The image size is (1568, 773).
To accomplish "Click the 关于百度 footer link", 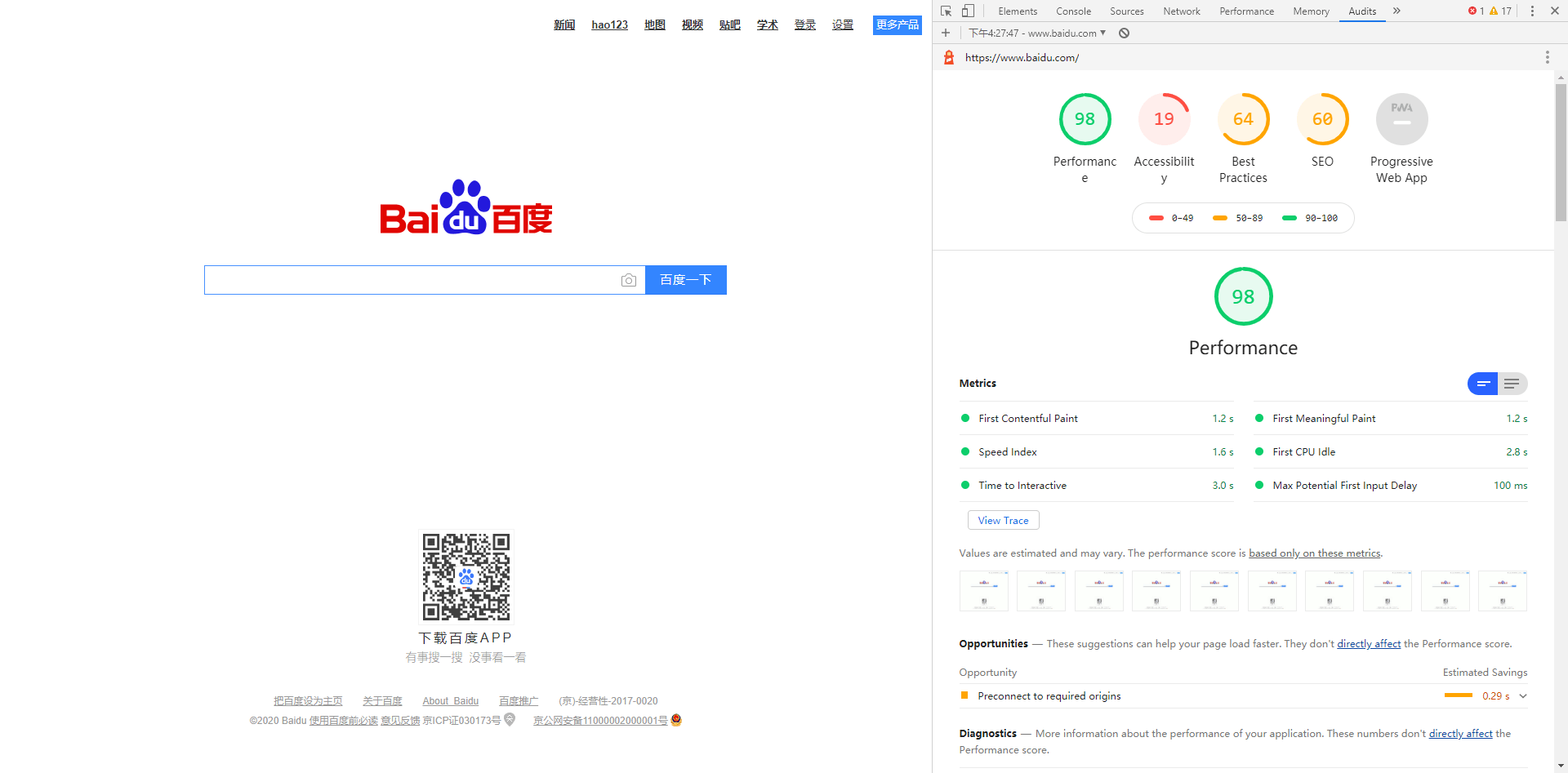I will point(382,701).
